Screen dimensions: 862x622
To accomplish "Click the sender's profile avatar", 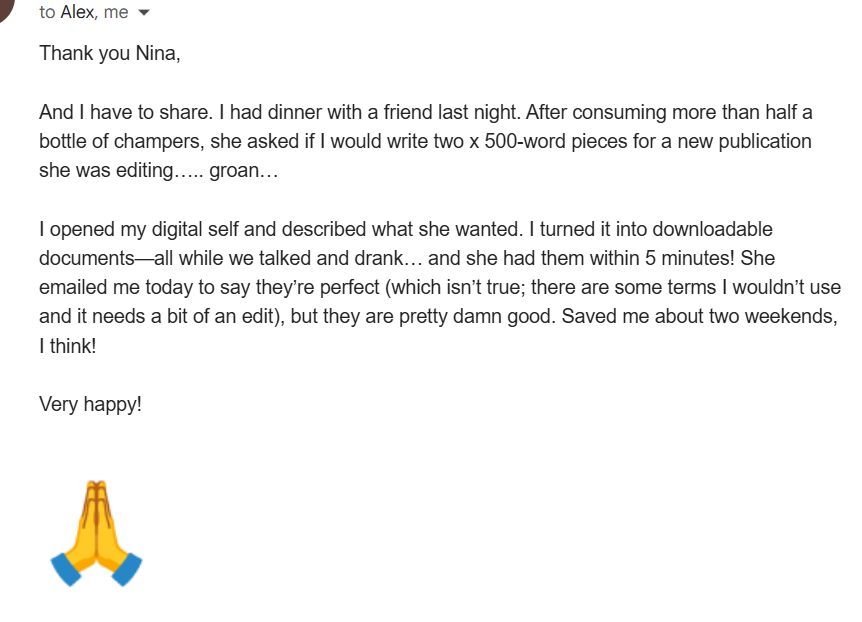I will click(x=8, y=10).
